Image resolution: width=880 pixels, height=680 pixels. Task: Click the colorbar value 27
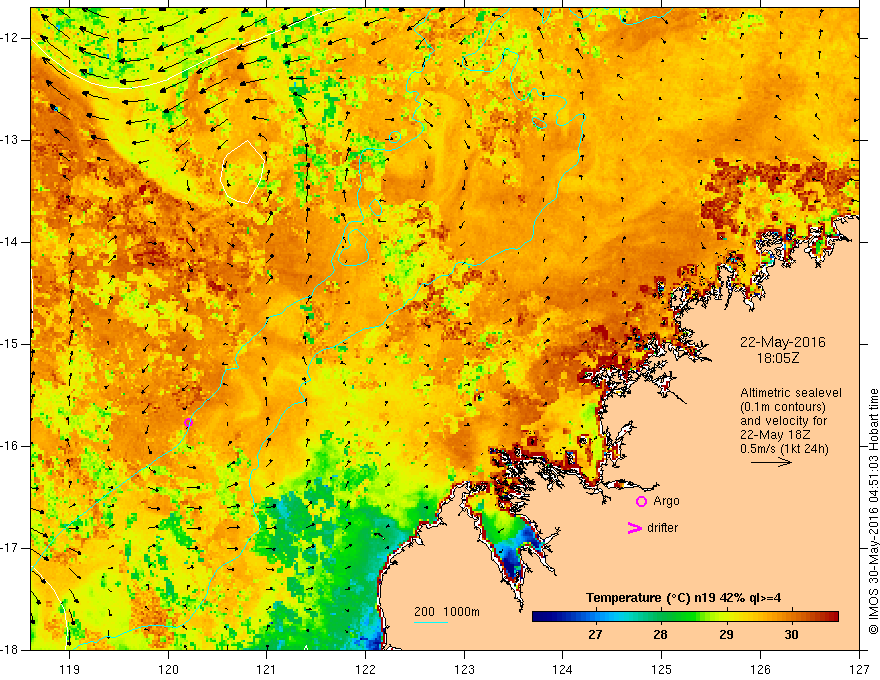tap(595, 635)
